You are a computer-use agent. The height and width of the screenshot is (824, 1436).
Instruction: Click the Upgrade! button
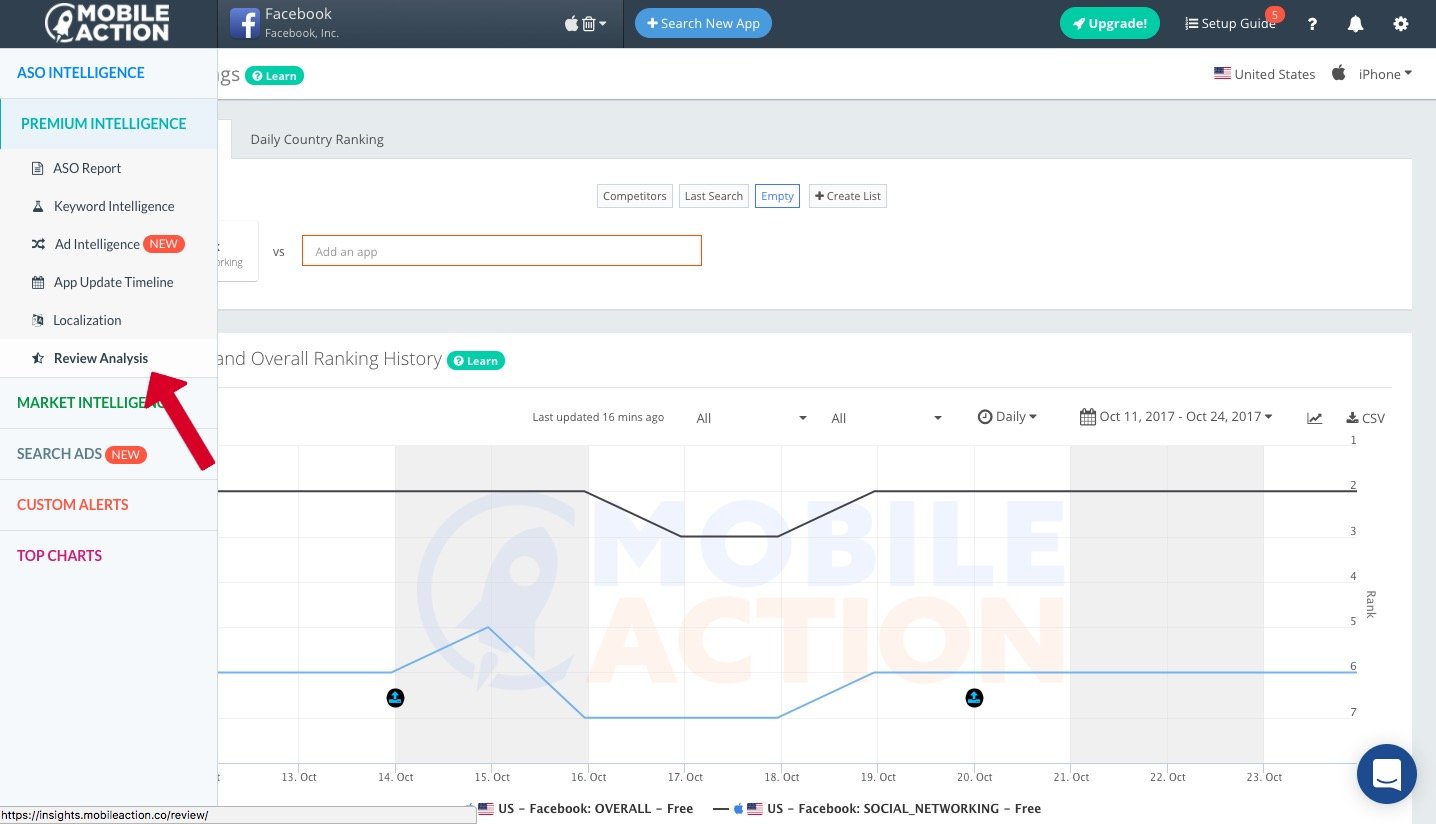point(1110,23)
